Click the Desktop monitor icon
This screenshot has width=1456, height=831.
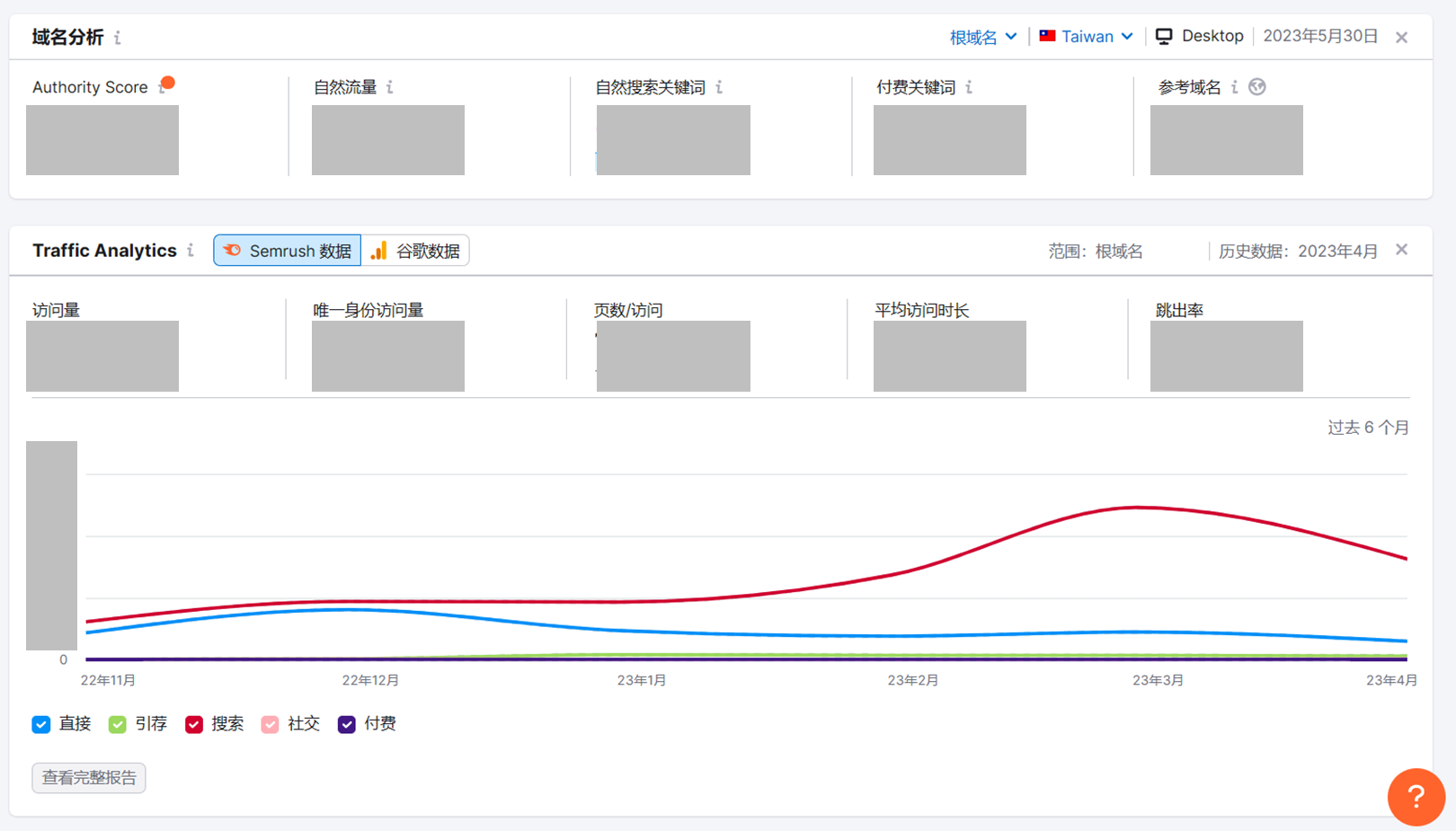point(1164,37)
